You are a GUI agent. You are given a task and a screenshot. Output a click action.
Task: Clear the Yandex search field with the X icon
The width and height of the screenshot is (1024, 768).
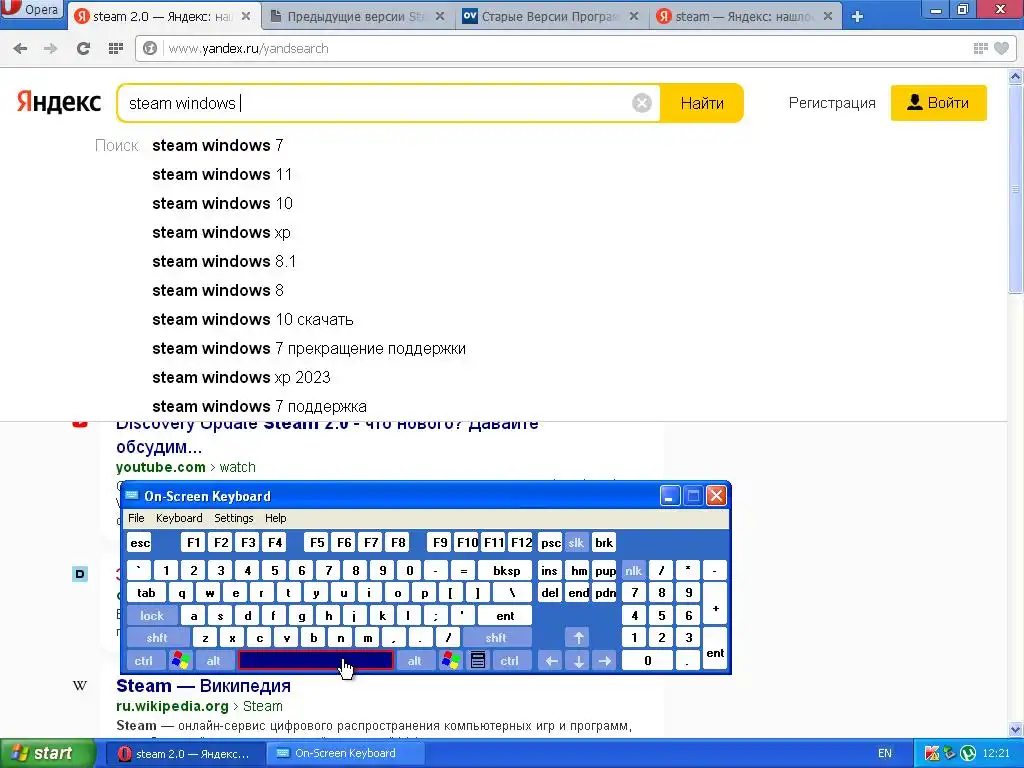642,103
